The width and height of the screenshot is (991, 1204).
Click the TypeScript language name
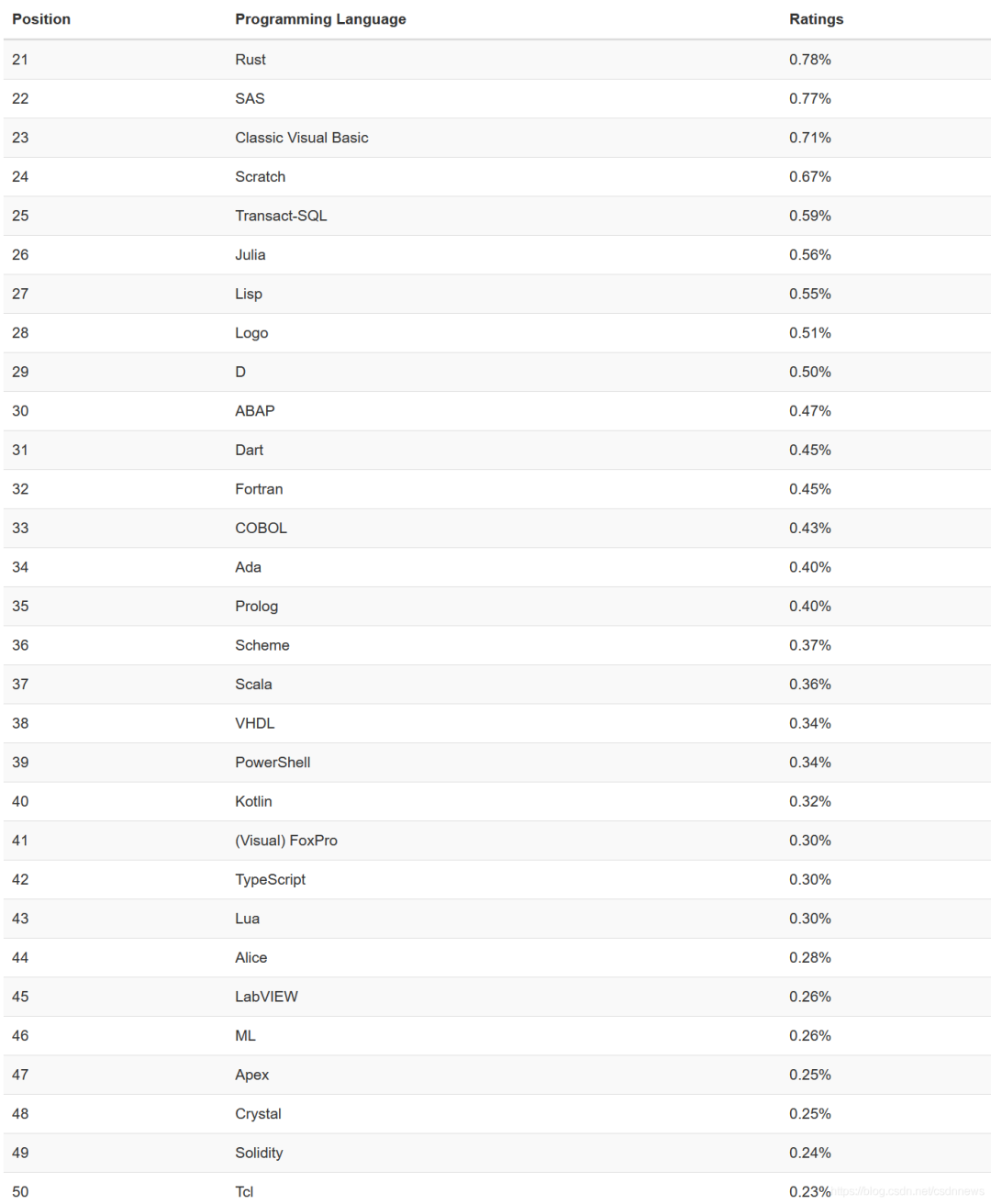coord(270,879)
